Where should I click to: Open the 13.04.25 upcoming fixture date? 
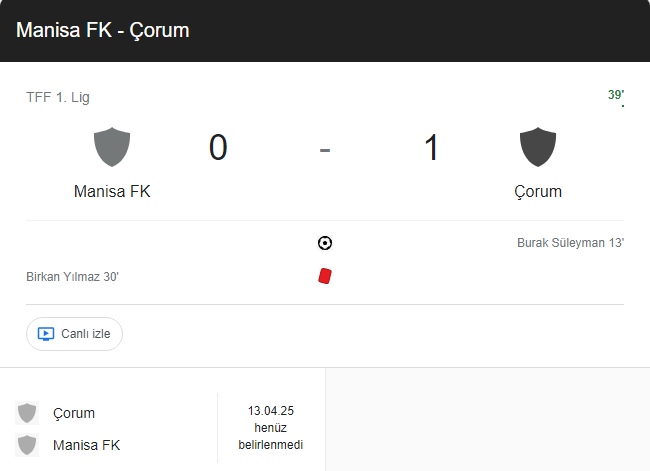point(271,410)
